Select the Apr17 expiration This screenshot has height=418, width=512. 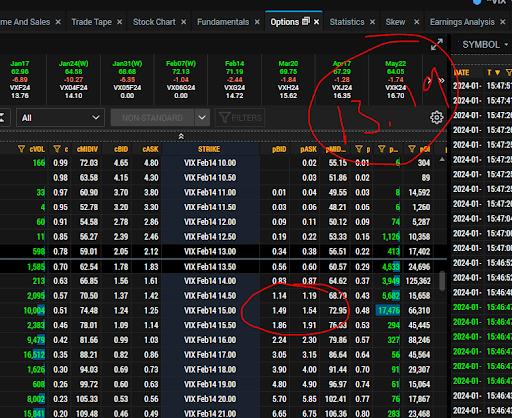(342, 79)
